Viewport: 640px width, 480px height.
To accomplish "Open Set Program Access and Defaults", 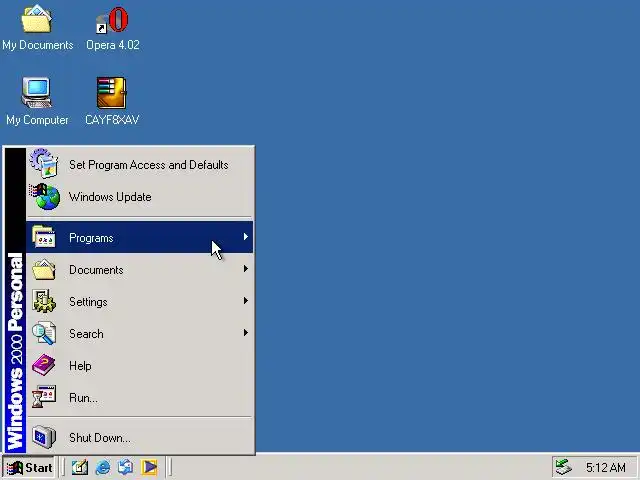I will tap(140, 164).
